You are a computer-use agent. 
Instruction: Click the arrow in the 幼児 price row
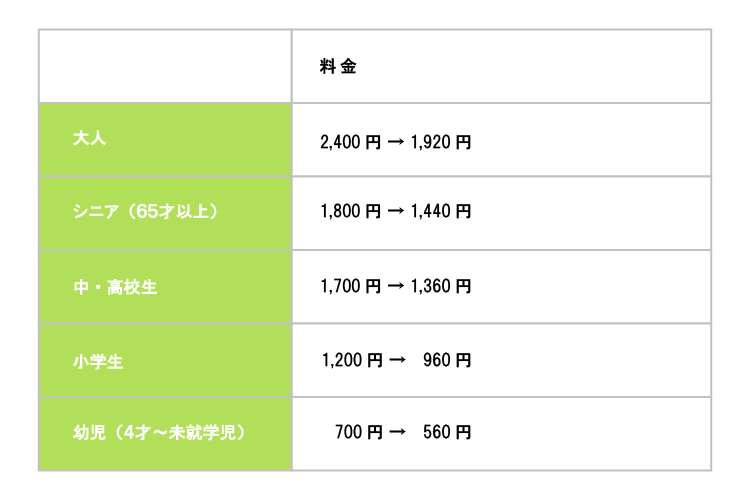(395, 433)
